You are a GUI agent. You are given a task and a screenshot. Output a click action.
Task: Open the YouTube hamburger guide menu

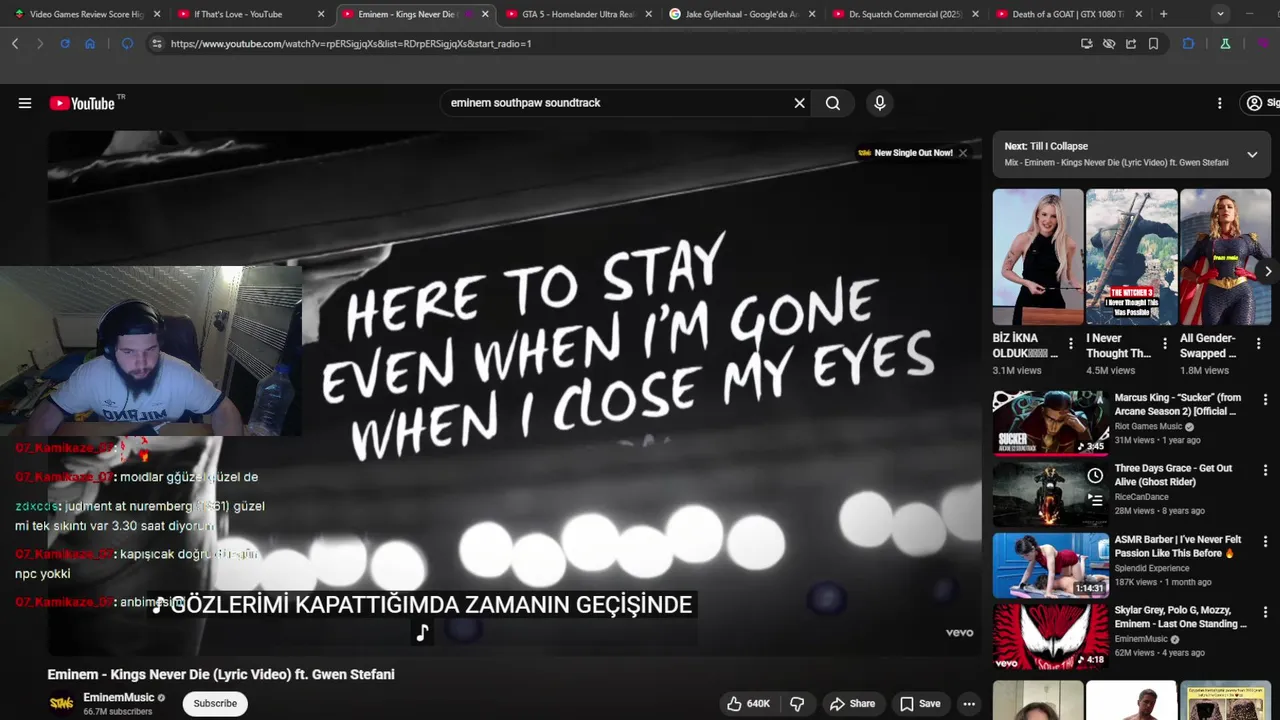pyautogui.click(x=25, y=103)
